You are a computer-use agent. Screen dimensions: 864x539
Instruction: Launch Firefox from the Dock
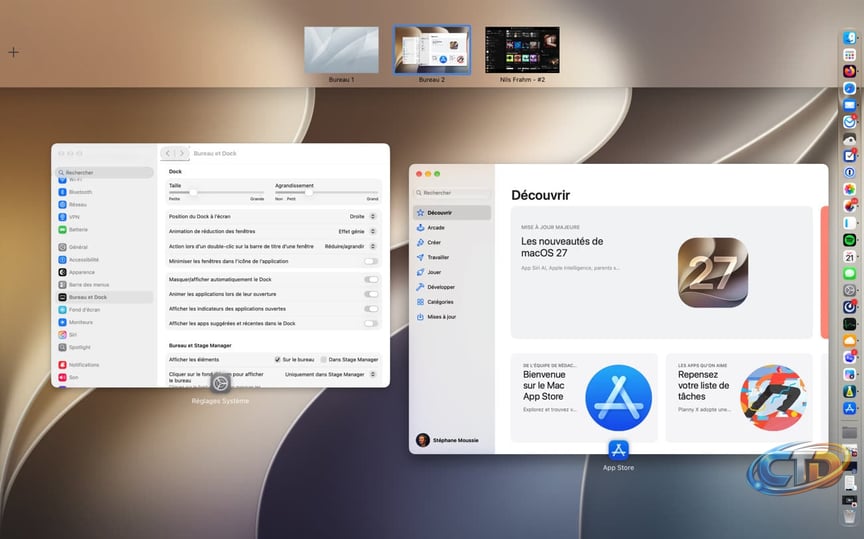[x=849, y=71]
